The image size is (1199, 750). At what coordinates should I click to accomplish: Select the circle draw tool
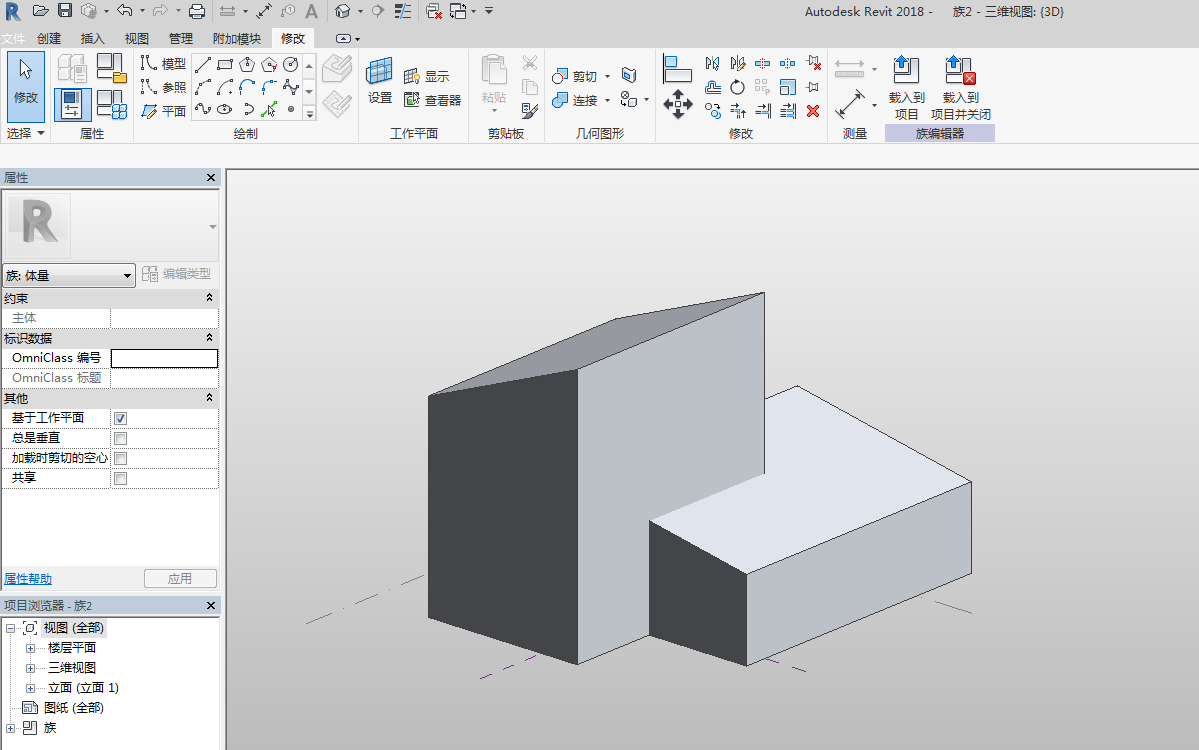click(291, 64)
